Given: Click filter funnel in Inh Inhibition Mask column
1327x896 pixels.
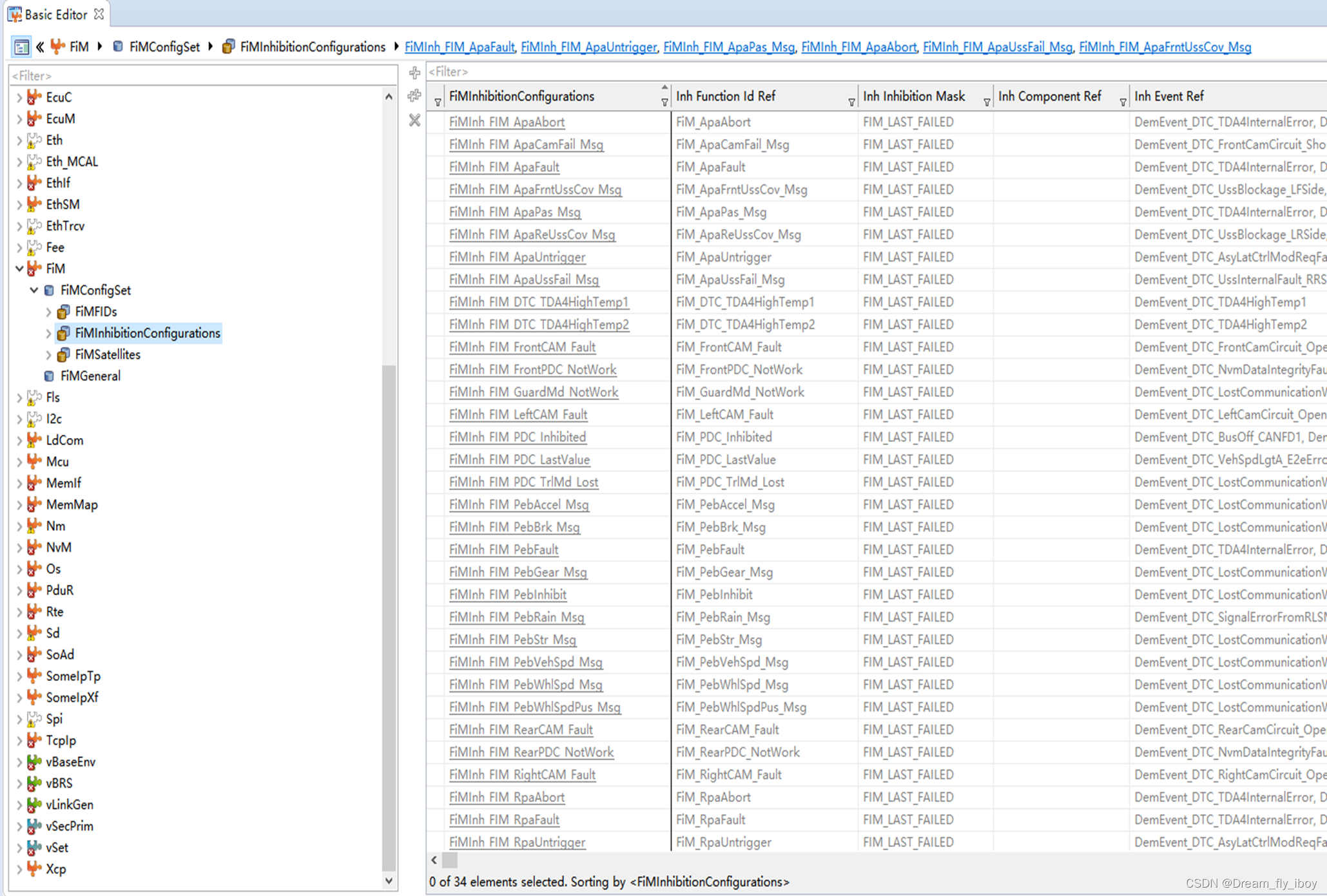Looking at the screenshot, I should click(x=986, y=102).
